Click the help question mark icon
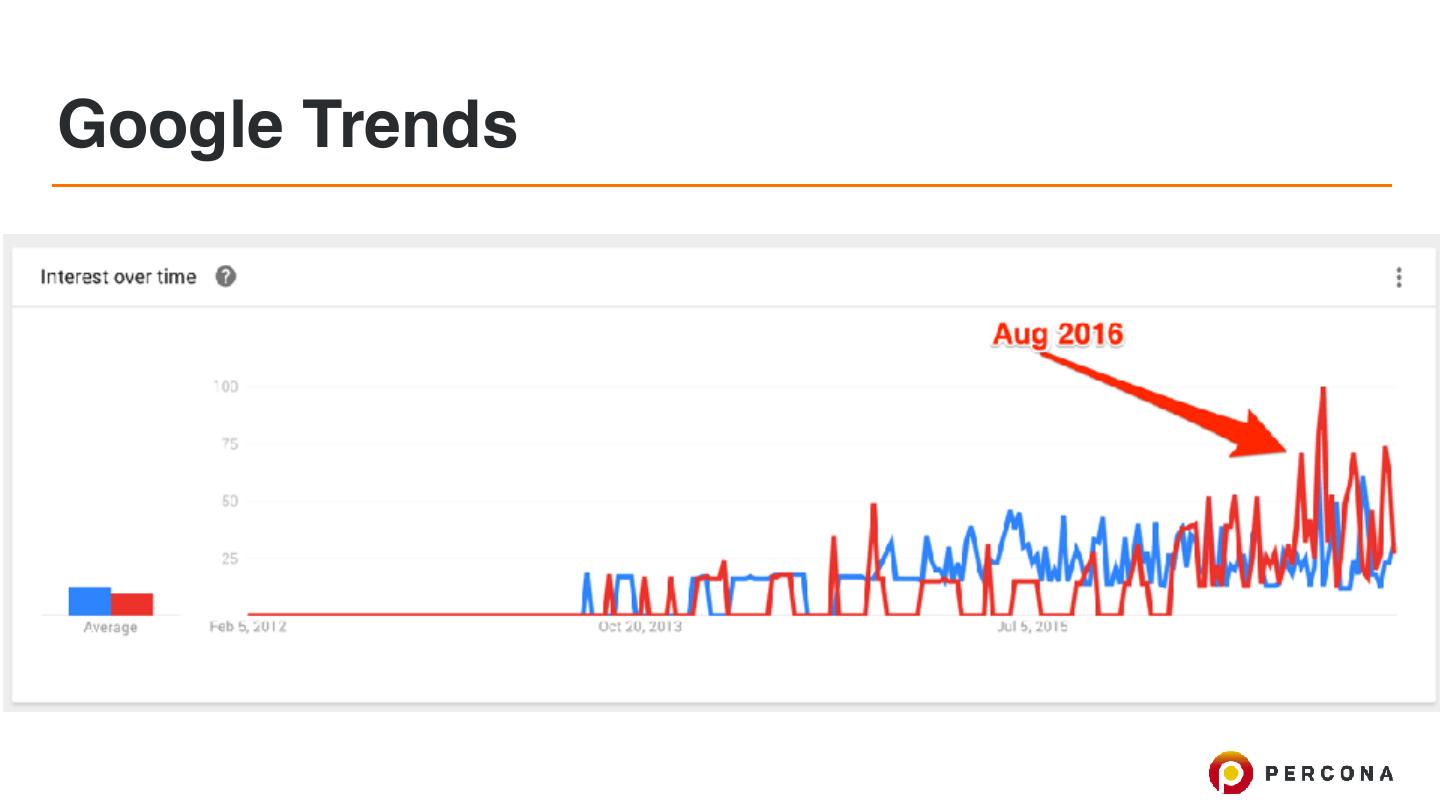 pos(226,277)
